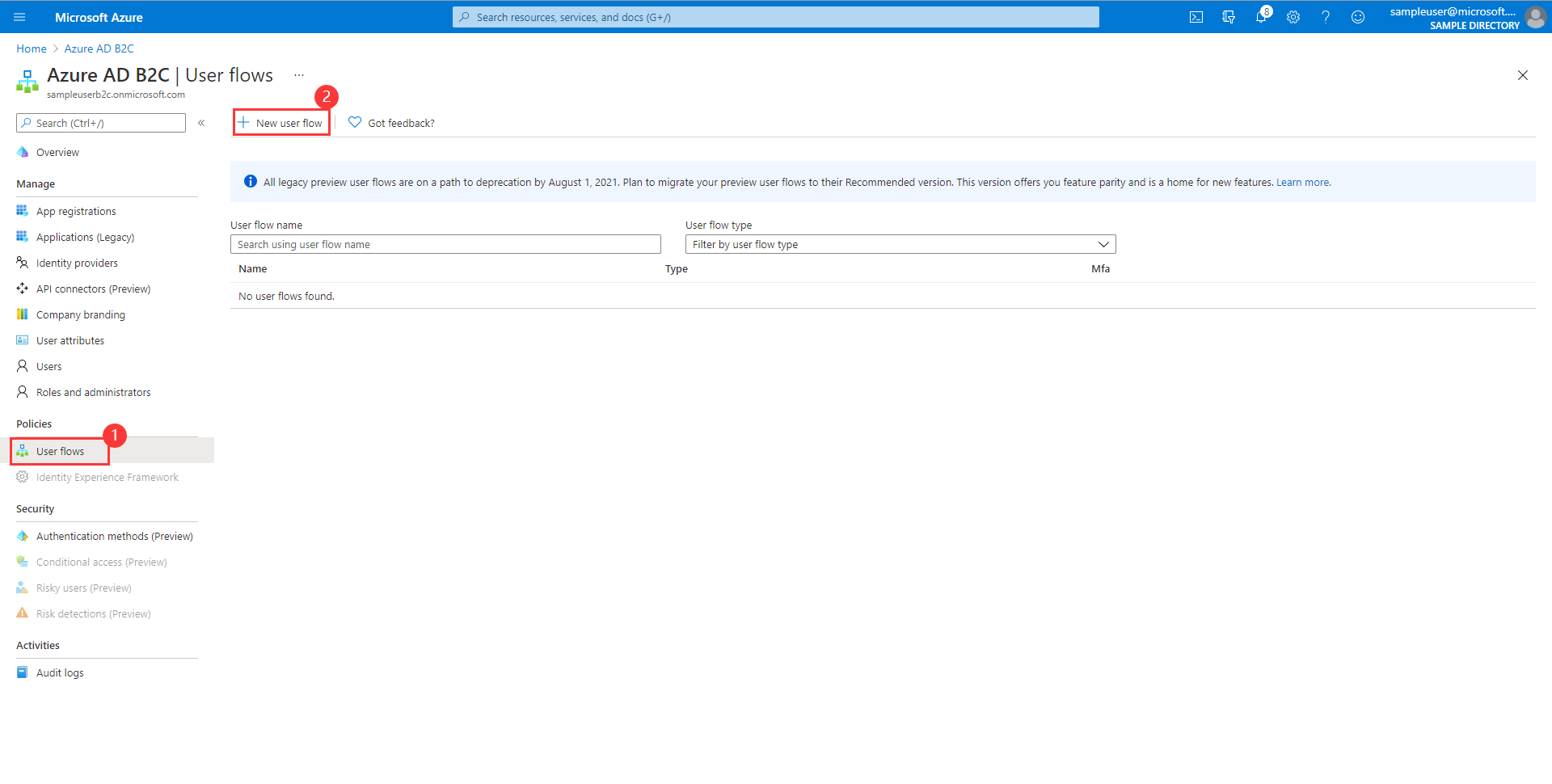Click the API connectors icon
Screen dimensions: 1552x784
23,289
